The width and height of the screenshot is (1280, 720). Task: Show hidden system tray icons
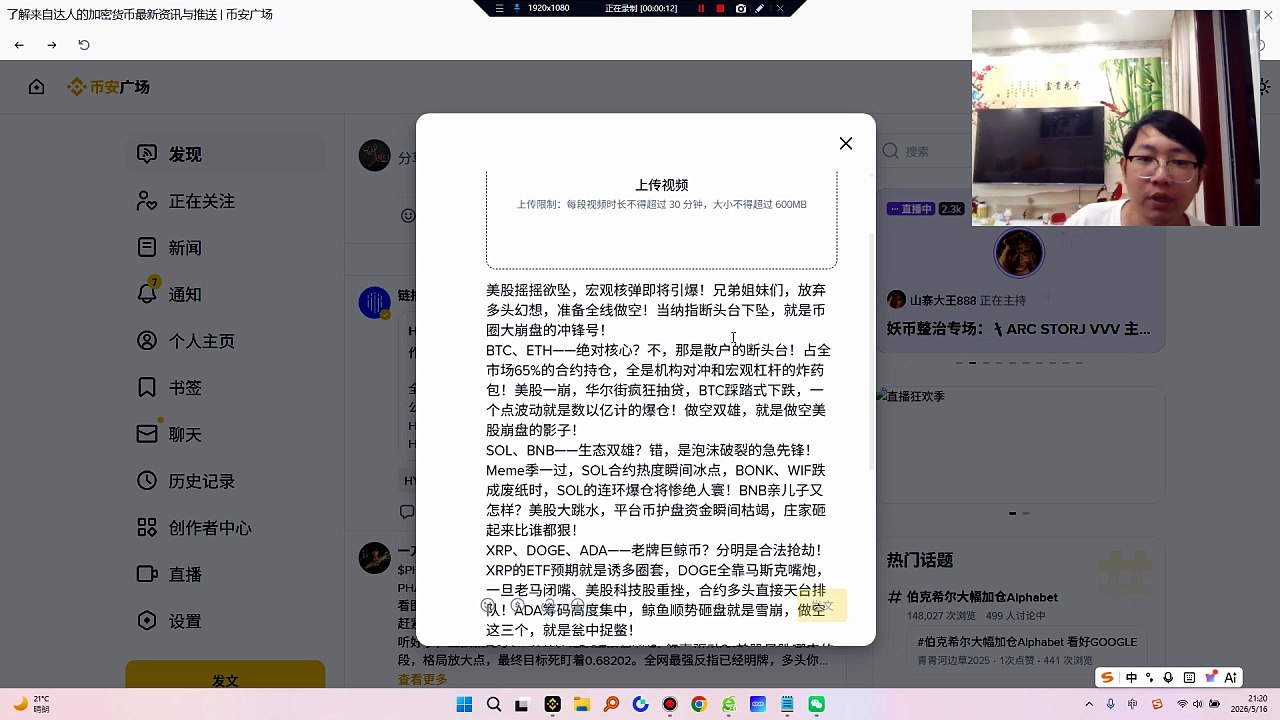tap(1090, 704)
